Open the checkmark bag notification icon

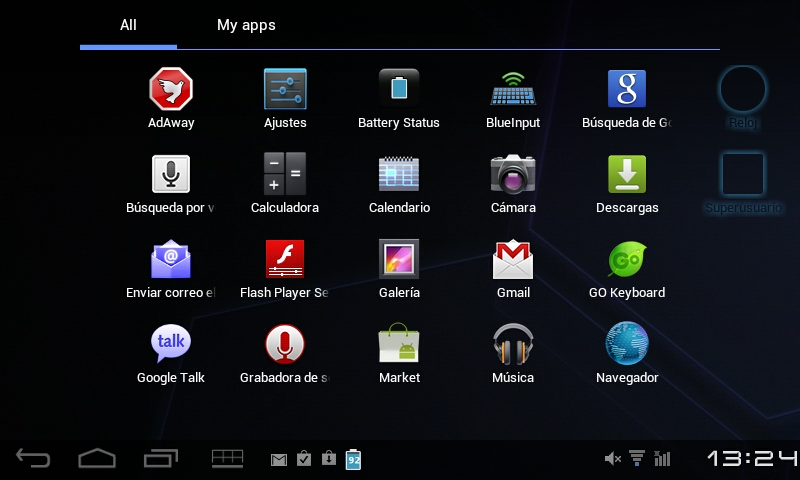(304, 459)
